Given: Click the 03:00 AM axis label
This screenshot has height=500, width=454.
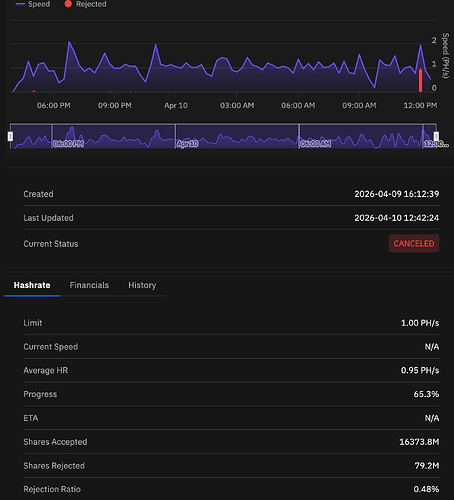Looking at the screenshot, I should tap(237, 106).
